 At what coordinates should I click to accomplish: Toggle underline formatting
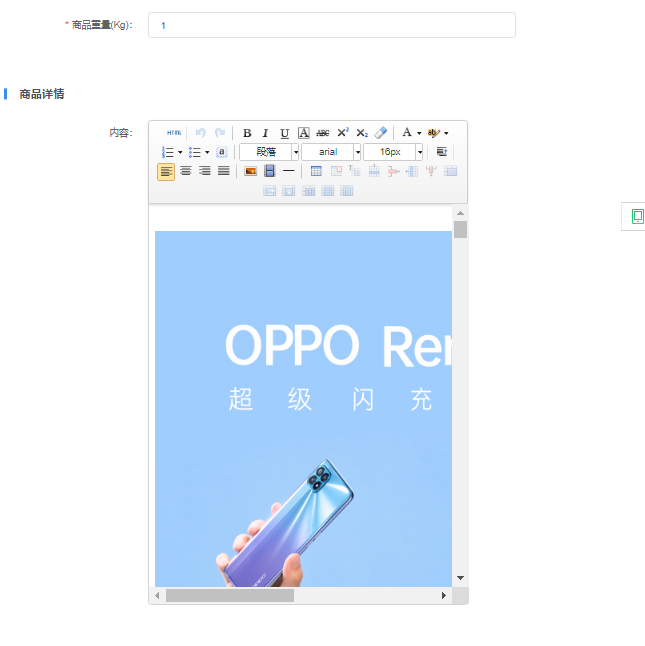[284, 133]
